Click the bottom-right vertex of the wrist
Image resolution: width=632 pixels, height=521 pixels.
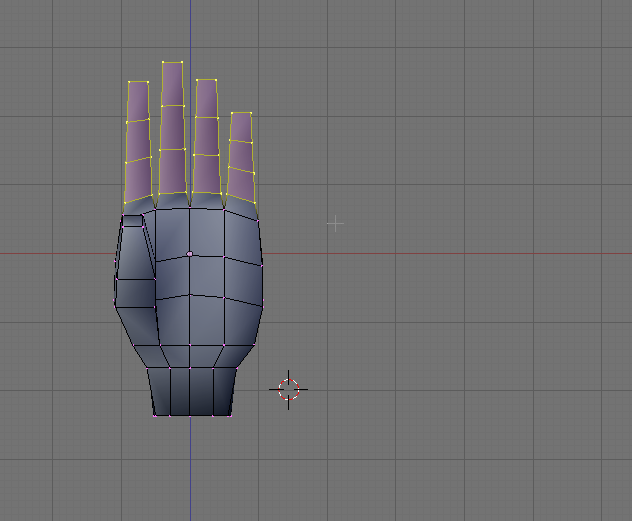(x=231, y=415)
